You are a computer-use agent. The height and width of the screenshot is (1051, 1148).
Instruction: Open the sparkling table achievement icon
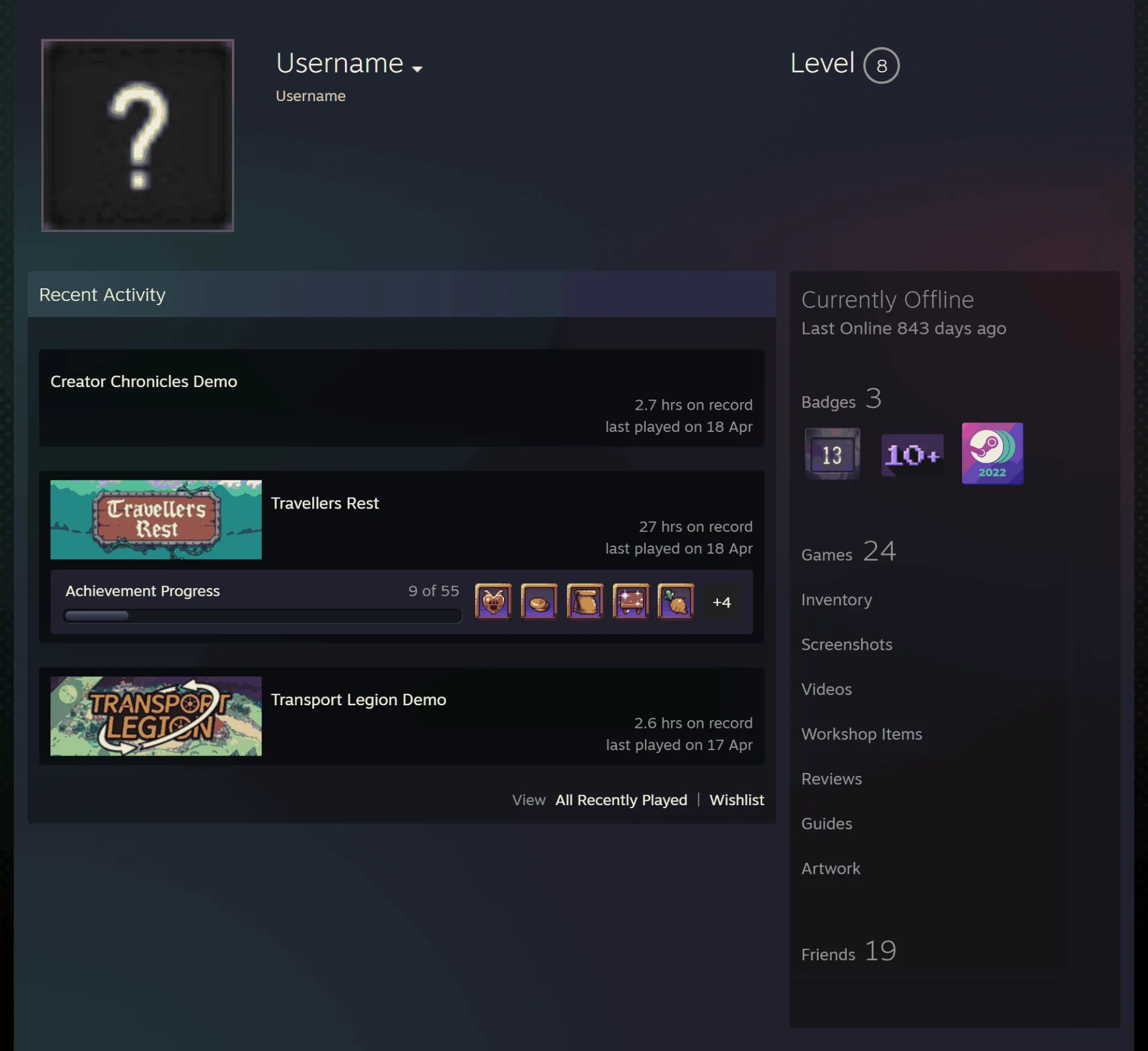coord(631,601)
